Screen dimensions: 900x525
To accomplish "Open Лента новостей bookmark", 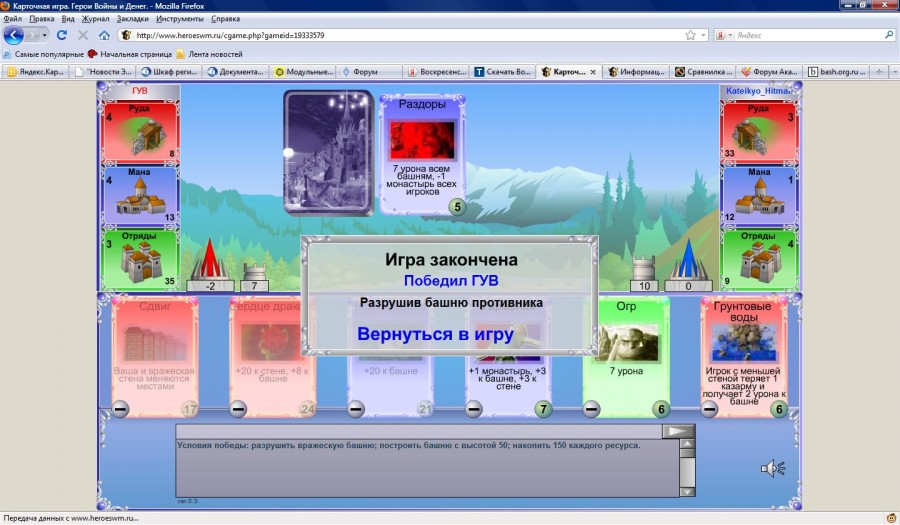I will [x=209, y=54].
